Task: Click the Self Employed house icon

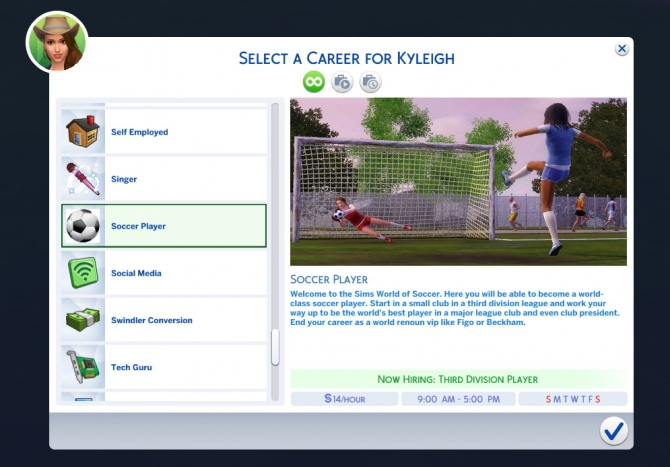Action: (x=82, y=132)
